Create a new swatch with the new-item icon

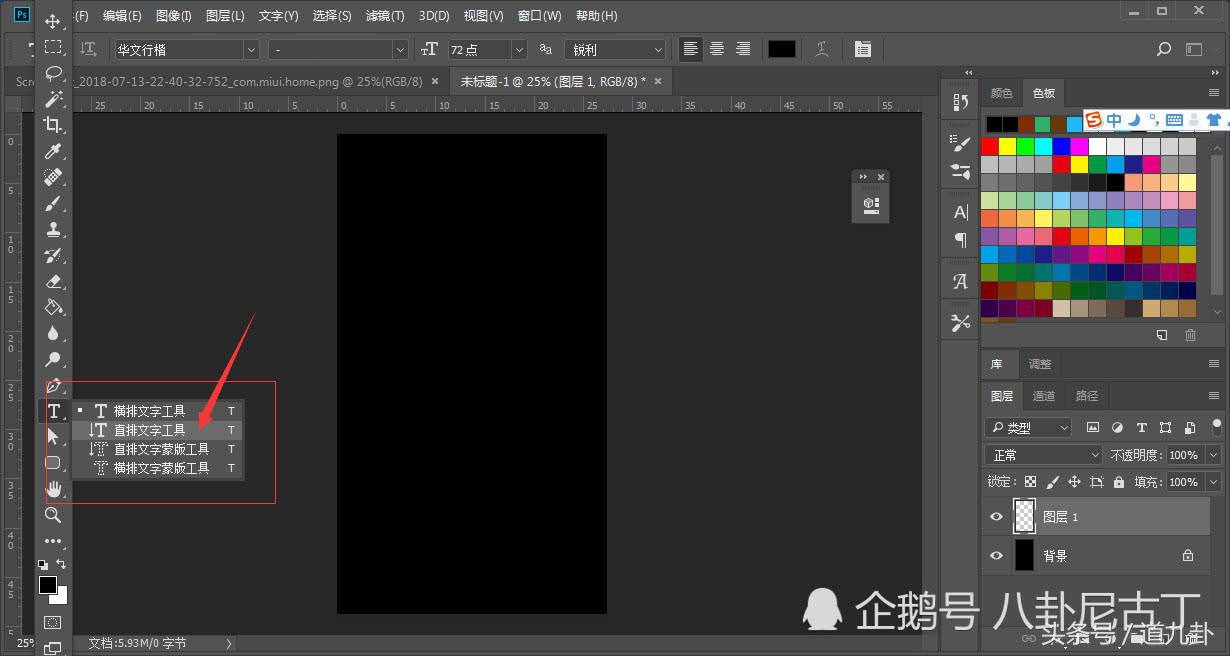pos(1162,335)
